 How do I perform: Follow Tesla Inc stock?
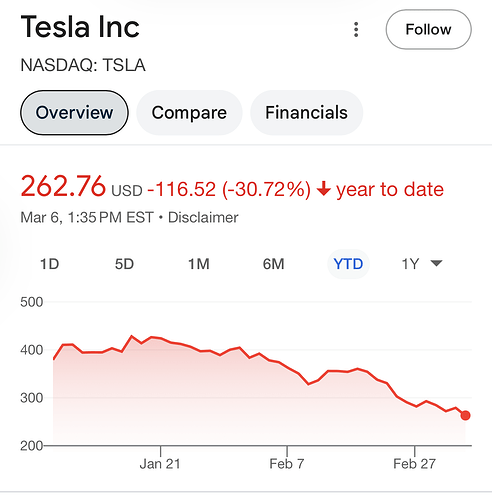click(x=428, y=29)
